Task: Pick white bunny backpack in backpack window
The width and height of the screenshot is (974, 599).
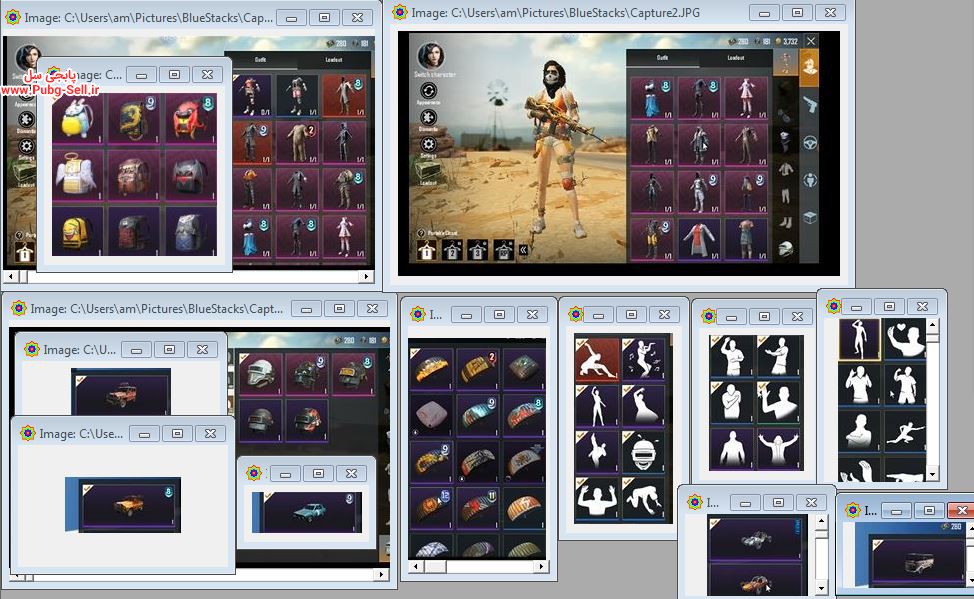Action: tap(78, 118)
